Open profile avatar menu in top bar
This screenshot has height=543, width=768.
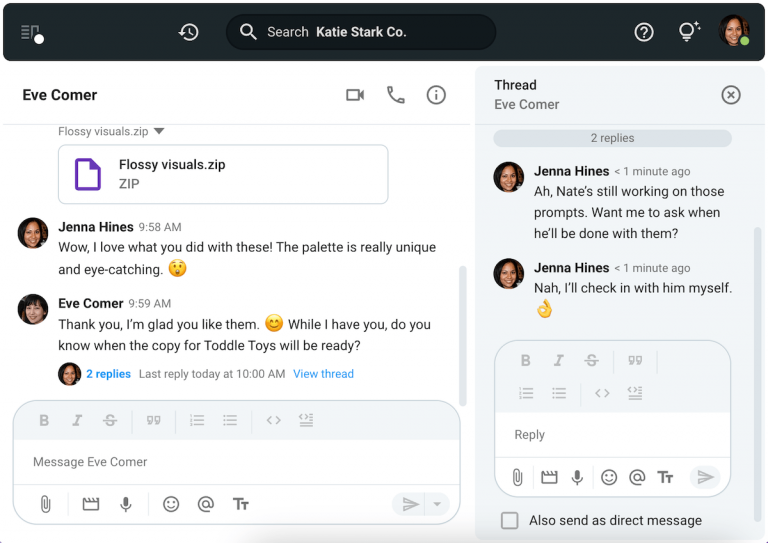[x=734, y=32]
